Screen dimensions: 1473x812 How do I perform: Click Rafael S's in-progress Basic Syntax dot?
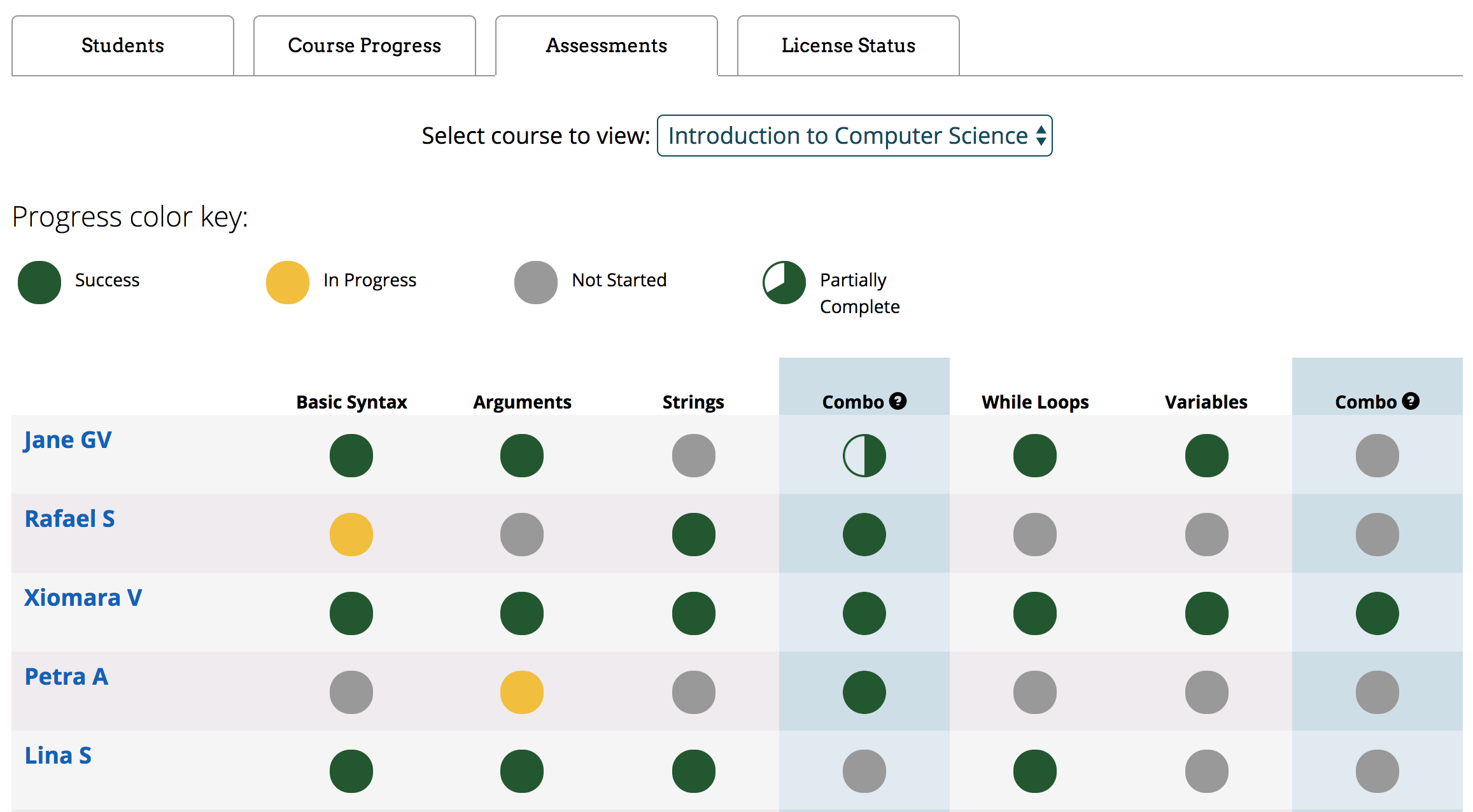coord(351,535)
